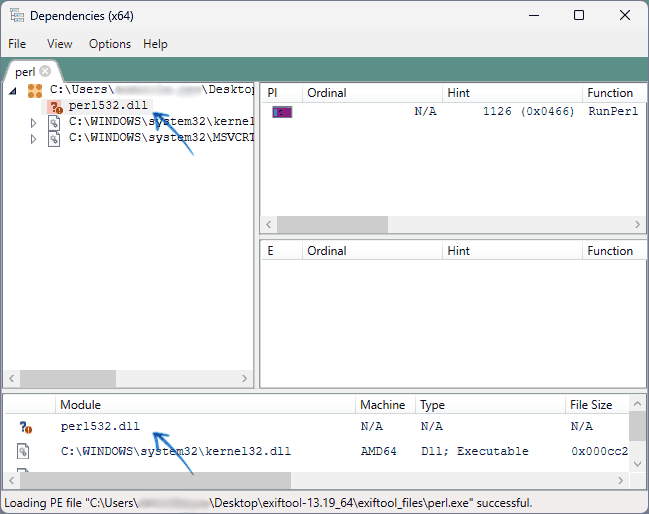Expand the MSVCRT tree node
Viewport: 649px width, 514px height.
click(x=33, y=138)
